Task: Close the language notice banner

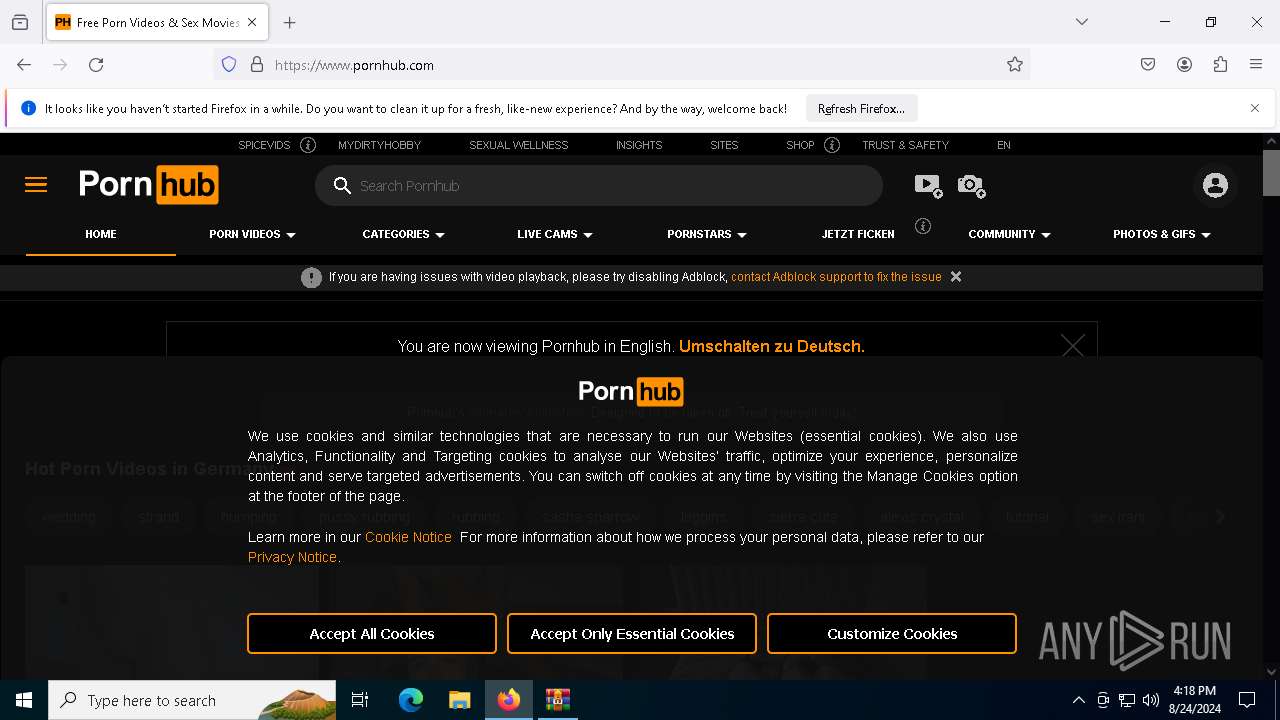Action: 1073,346
